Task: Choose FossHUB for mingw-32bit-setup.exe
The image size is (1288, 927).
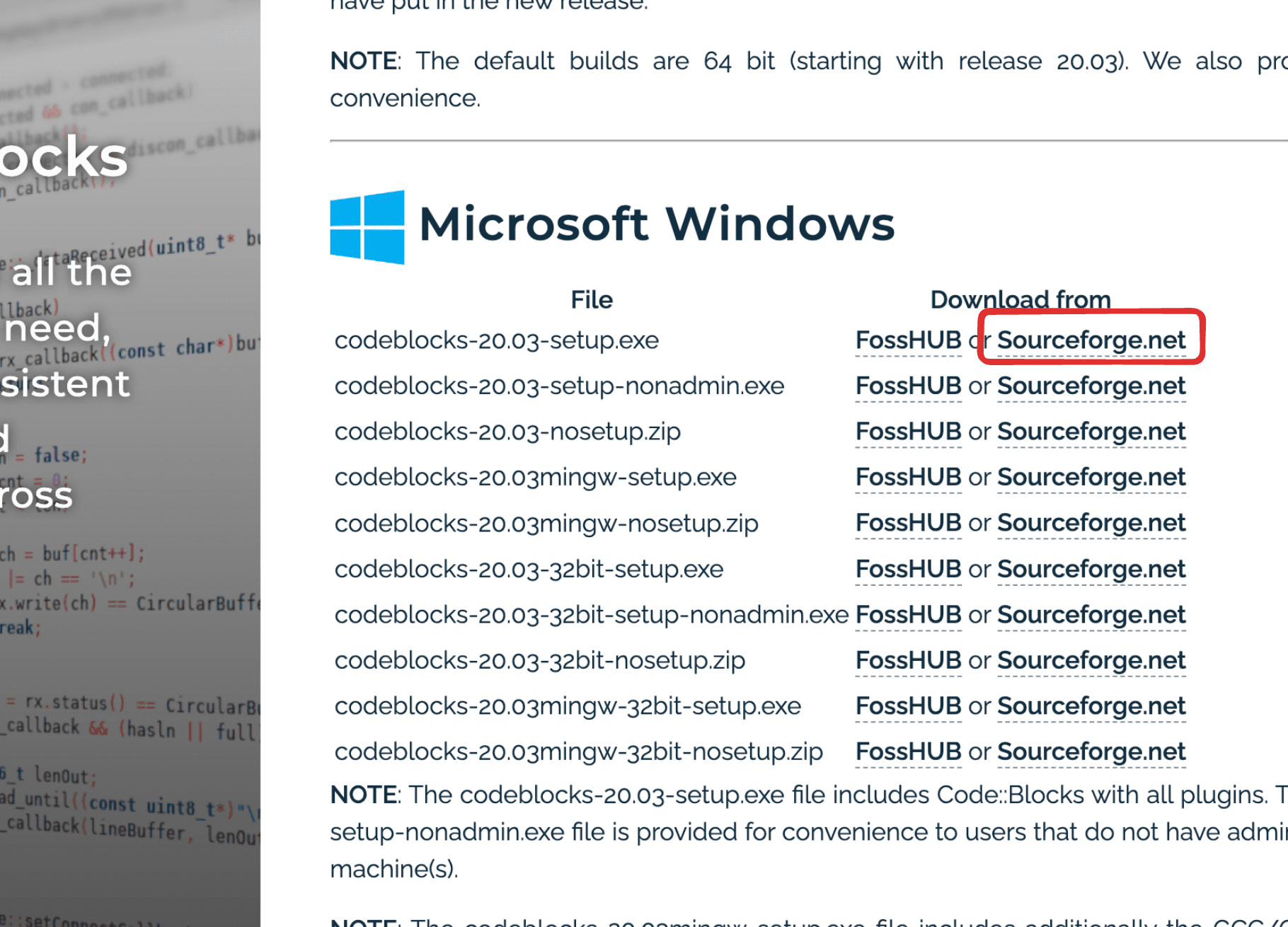Action: coord(908,706)
